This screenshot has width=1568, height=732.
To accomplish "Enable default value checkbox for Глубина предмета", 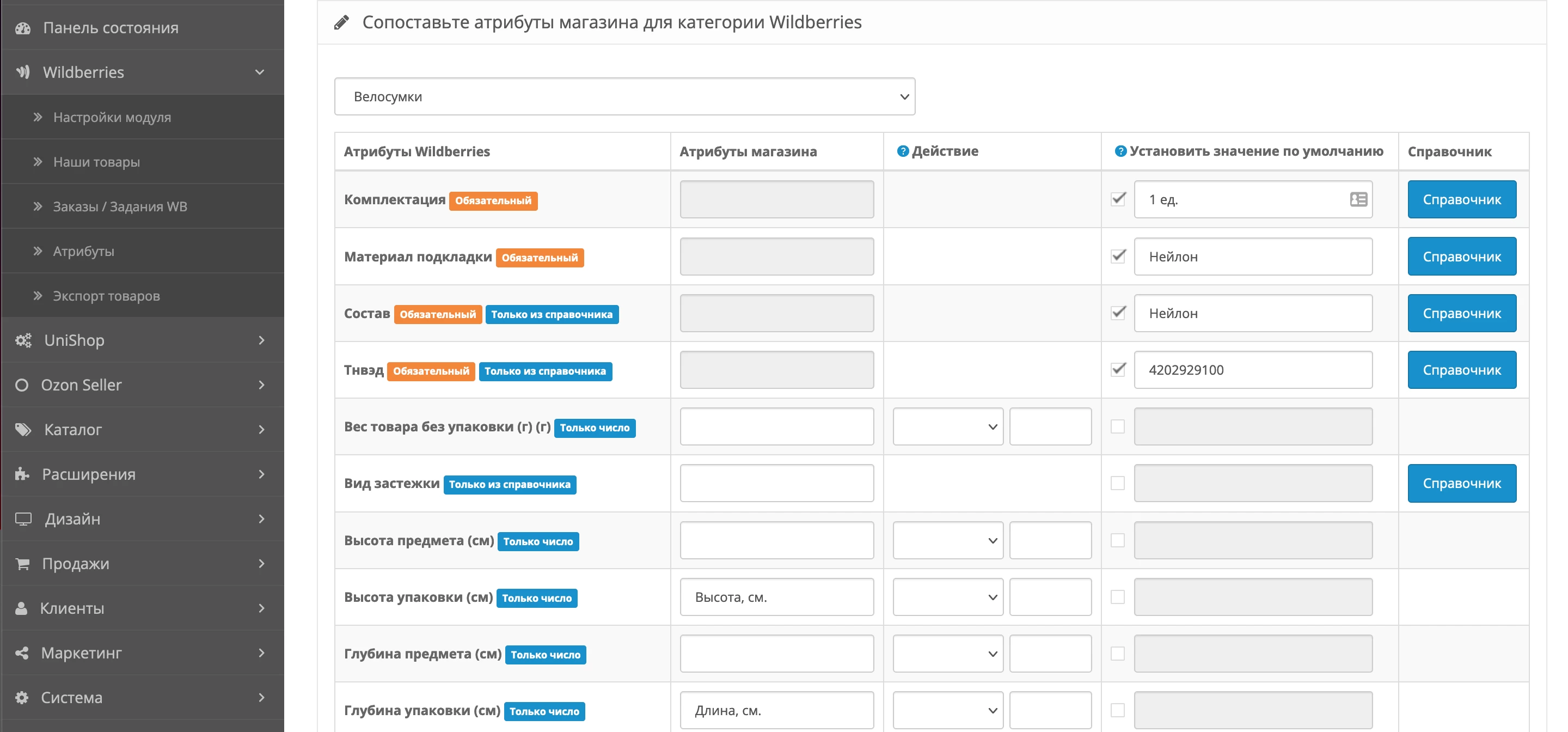I will [1118, 654].
